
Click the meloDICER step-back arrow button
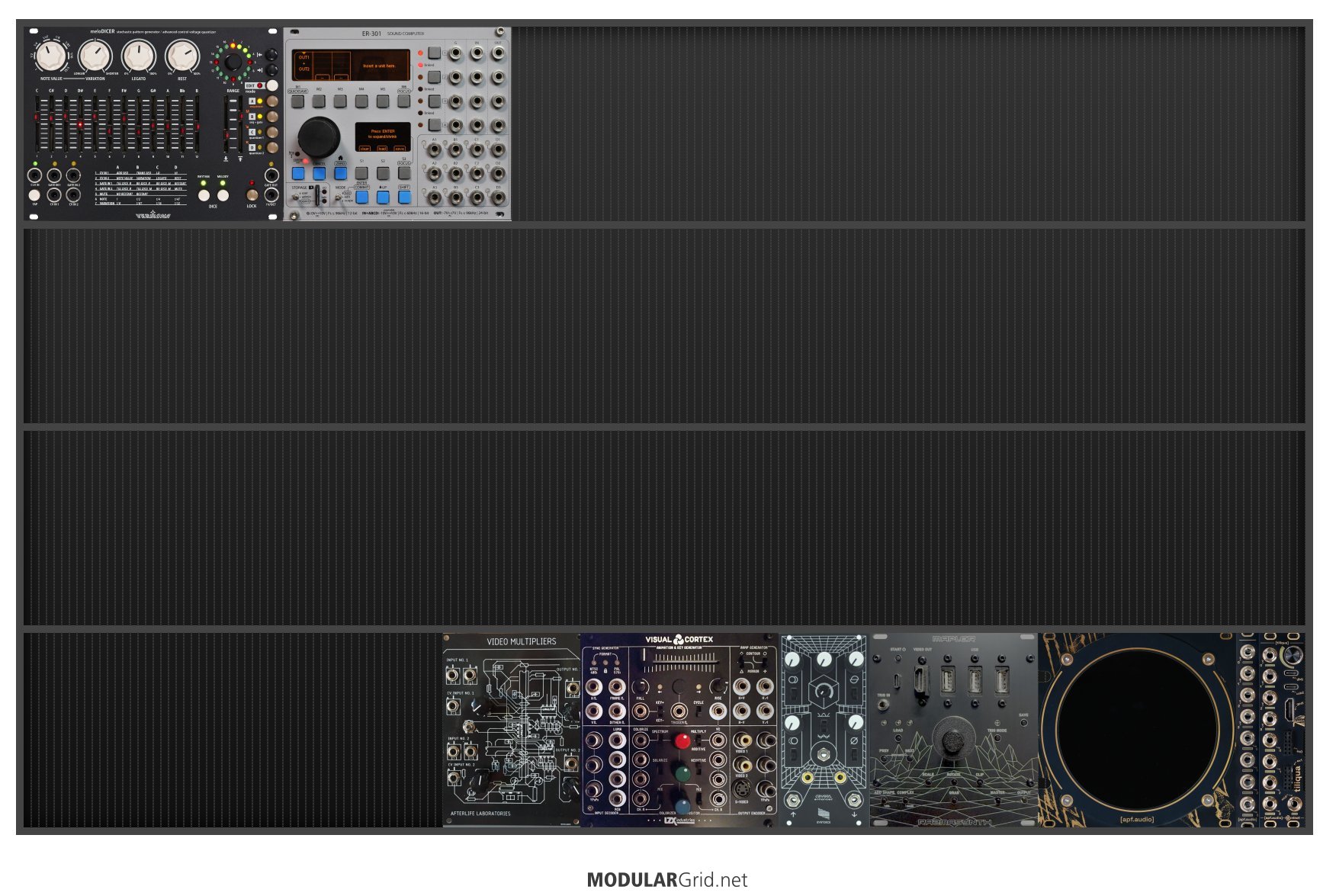(271, 54)
